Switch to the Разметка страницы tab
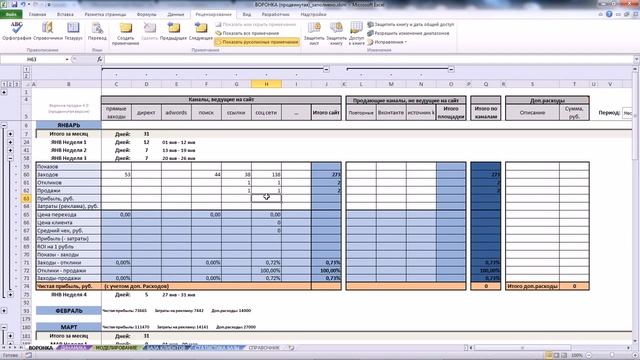 pyautogui.click(x=105, y=14)
